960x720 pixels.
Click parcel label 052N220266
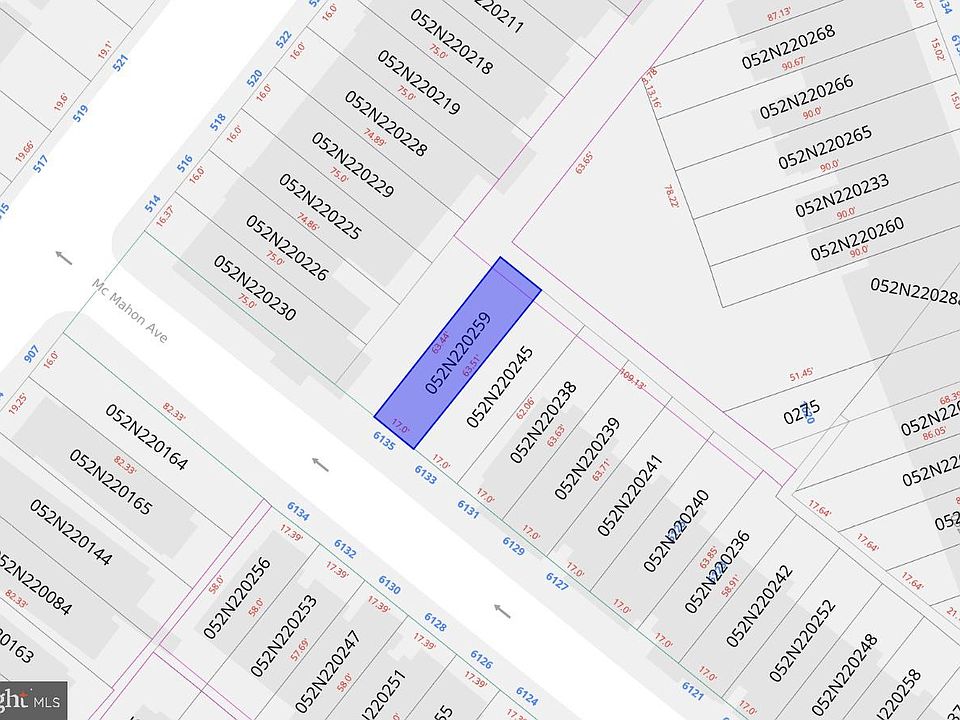click(806, 97)
